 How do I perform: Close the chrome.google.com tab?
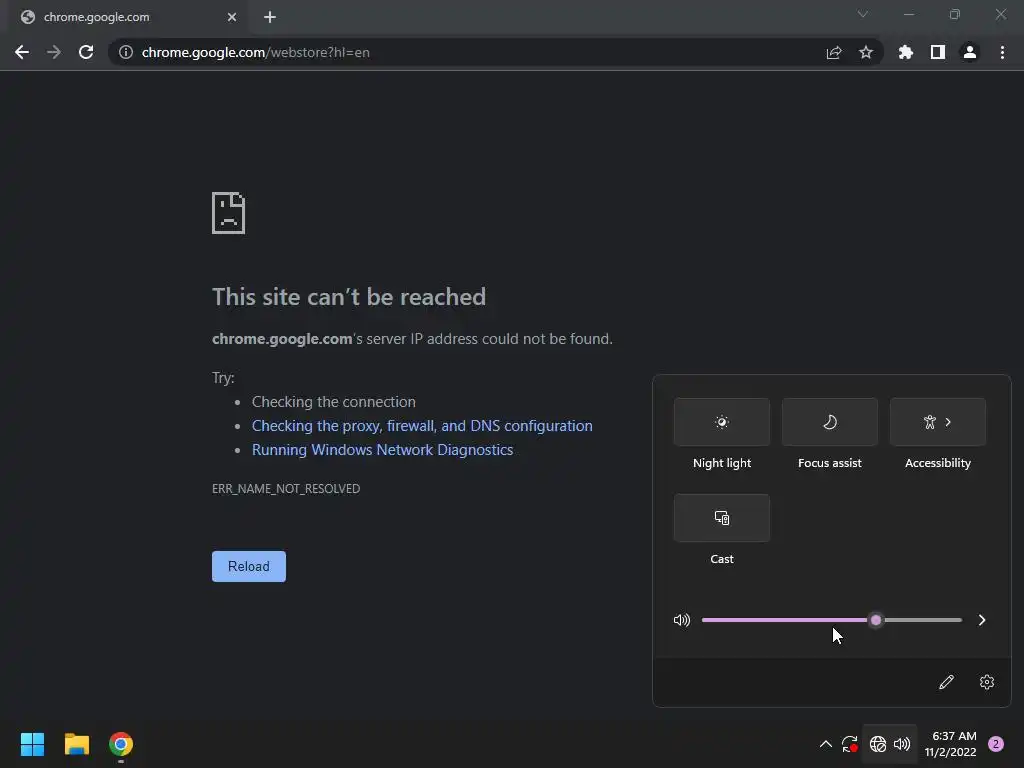[x=232, y=17]
